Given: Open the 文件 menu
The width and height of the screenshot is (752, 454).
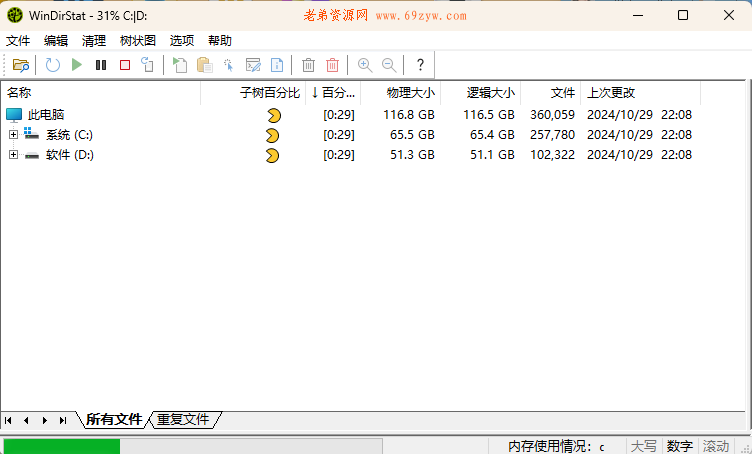Looking at the screenshot, I should pyautogui.click(x=18, y=41).
